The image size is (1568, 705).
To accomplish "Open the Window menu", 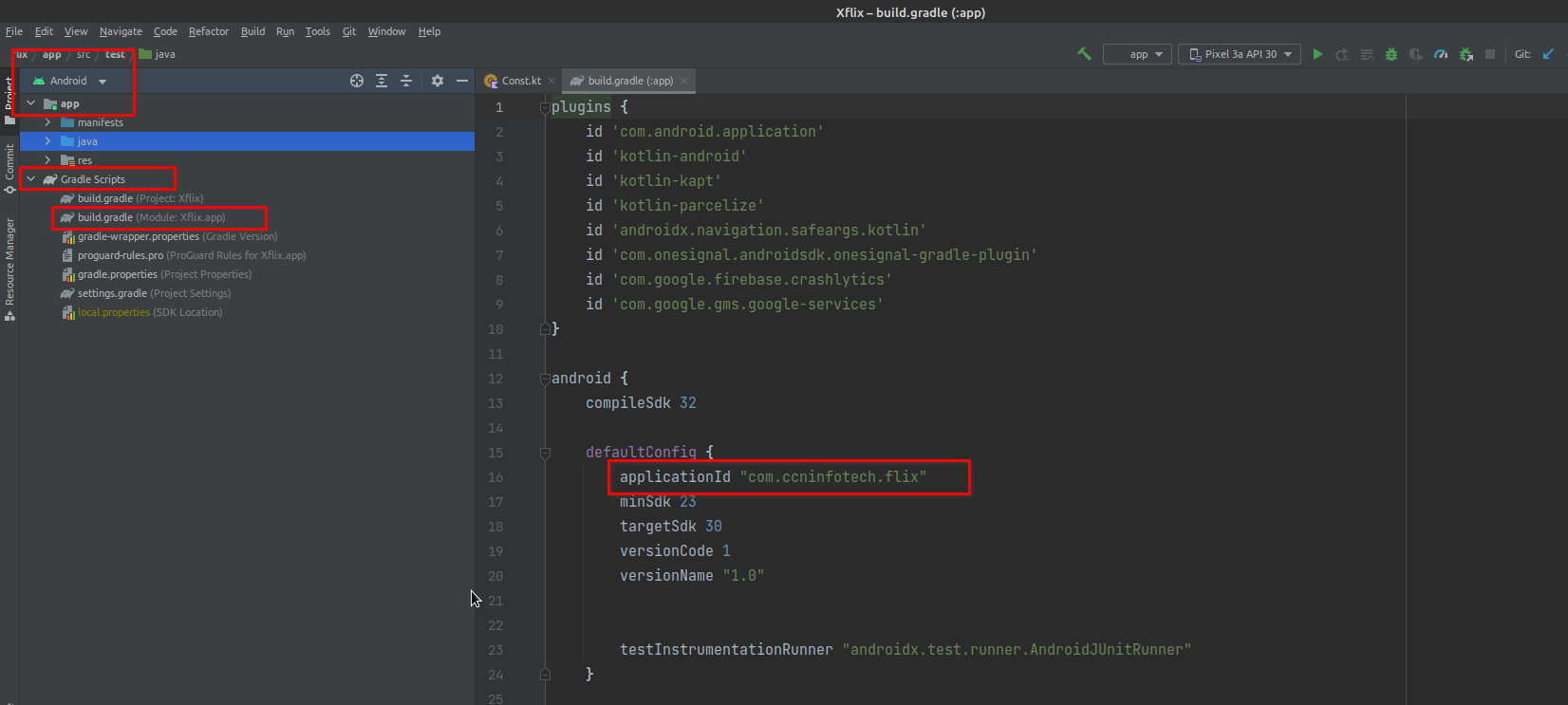I will [386, 31].
